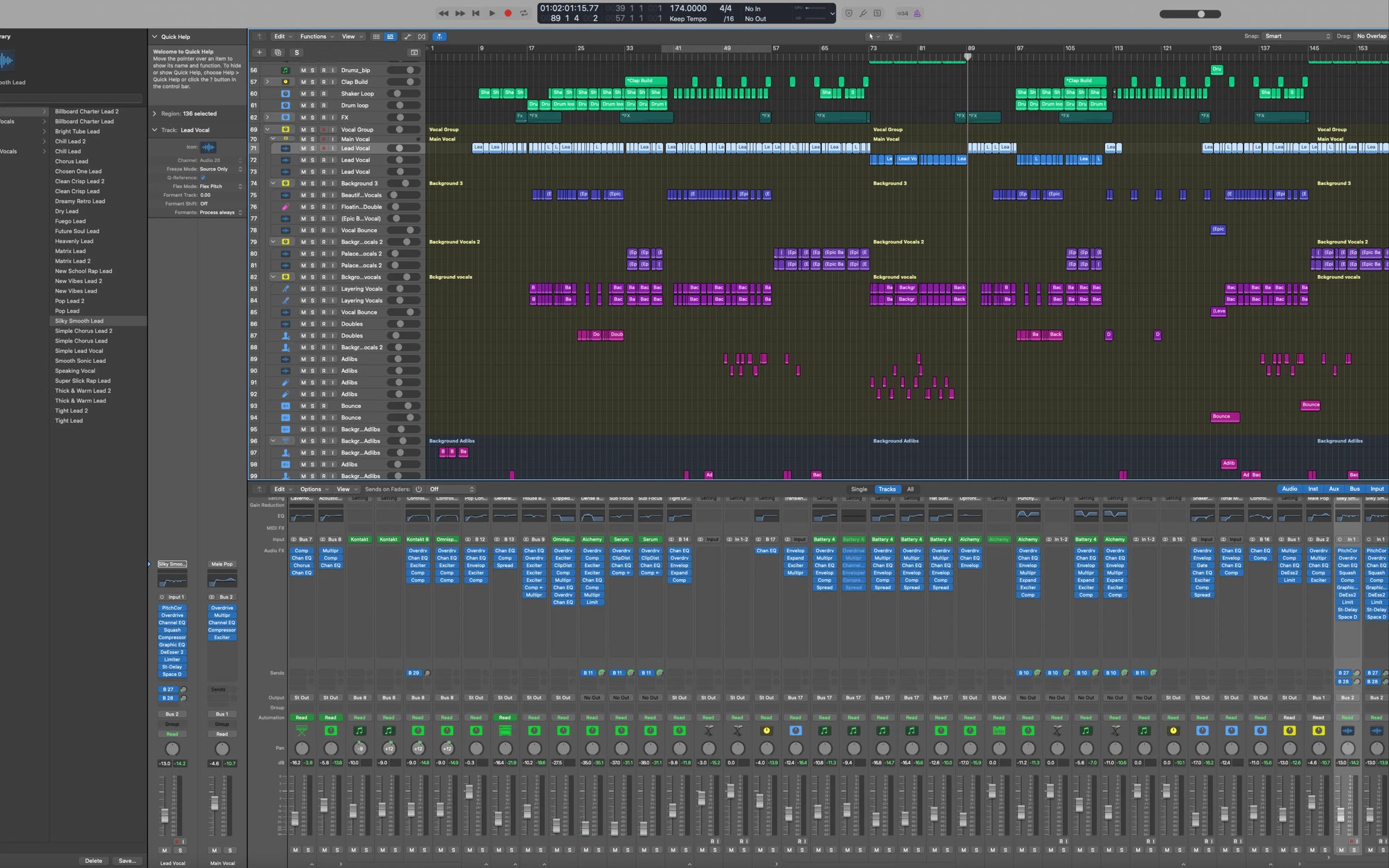Enable the Catch Playhead button

[x=439, y=36]
